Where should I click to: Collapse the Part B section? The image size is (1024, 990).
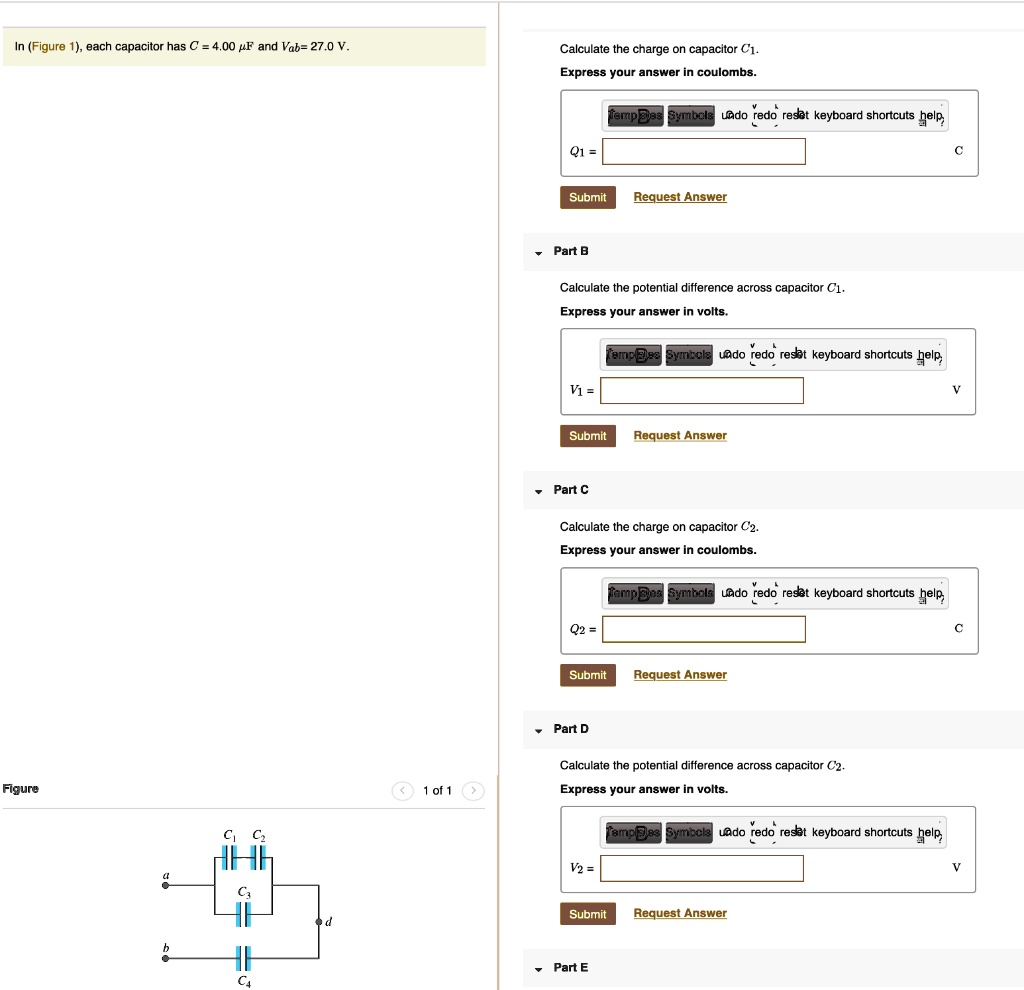coord(538,252)
